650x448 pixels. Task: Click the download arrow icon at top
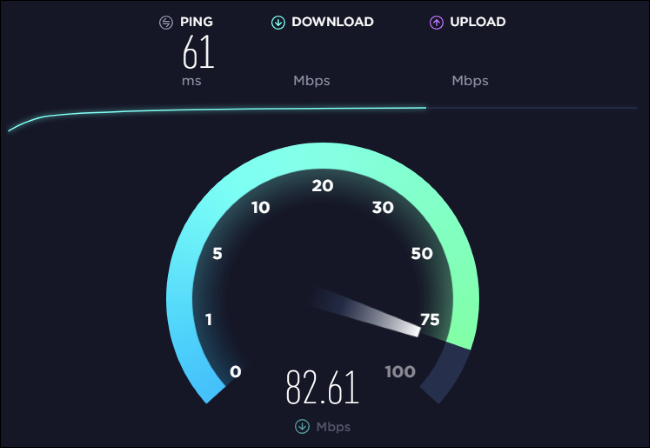pos(278,22)
